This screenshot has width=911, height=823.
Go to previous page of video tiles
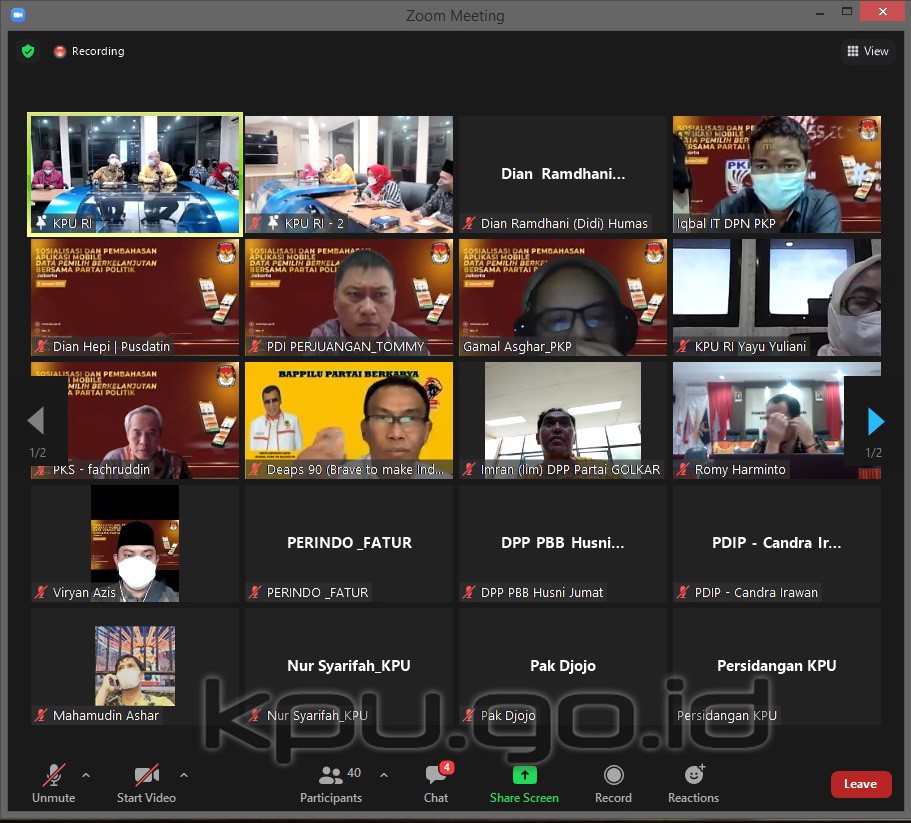point(36,422)
